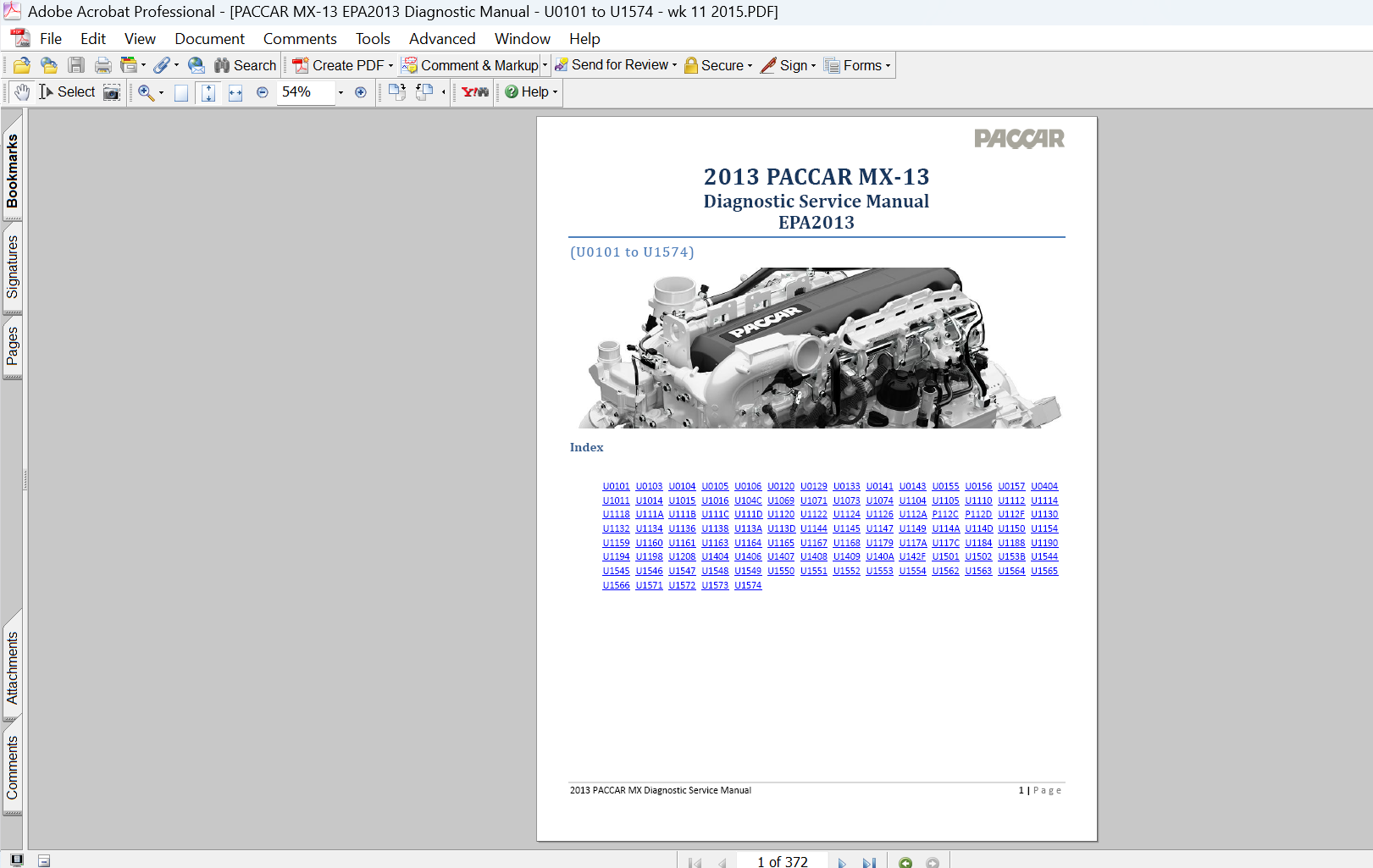
Task: Open the Edit menu
Action: pyautogui.click(x=93, y=39)
